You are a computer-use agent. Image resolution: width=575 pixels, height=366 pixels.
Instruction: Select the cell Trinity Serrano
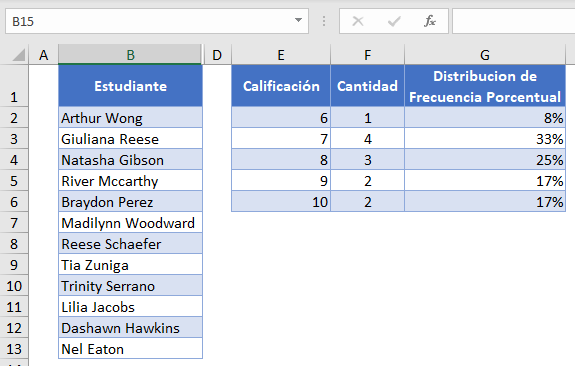click(x=130, y=286)
